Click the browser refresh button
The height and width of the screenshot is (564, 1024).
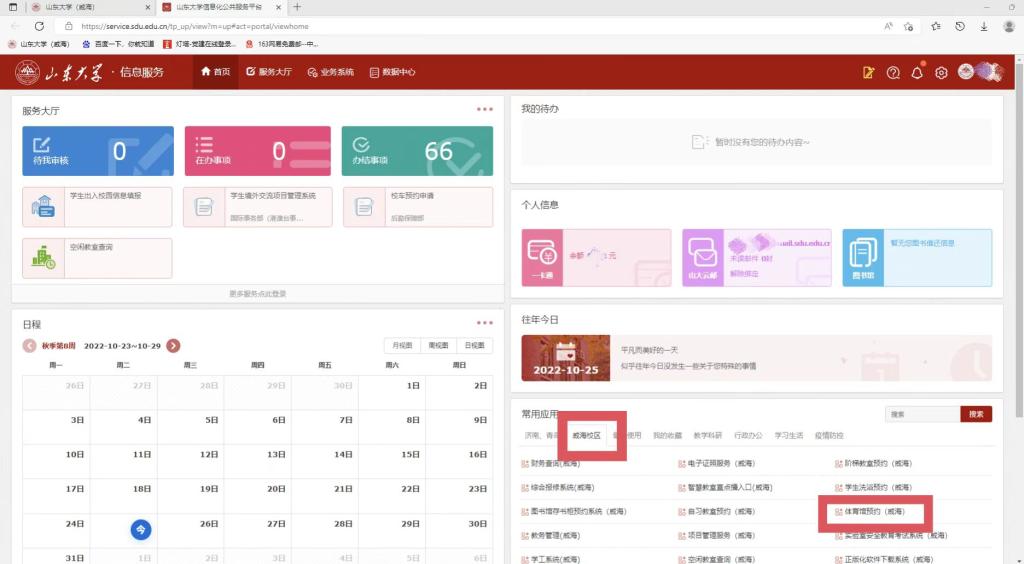[40, 26]
